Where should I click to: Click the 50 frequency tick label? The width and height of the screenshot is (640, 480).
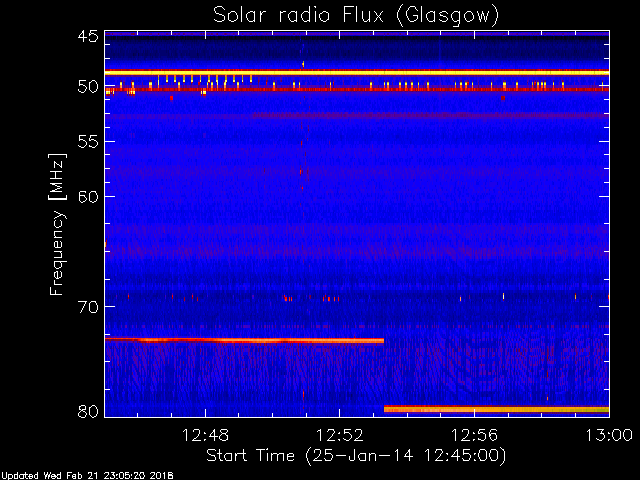(x=88, y=87)
